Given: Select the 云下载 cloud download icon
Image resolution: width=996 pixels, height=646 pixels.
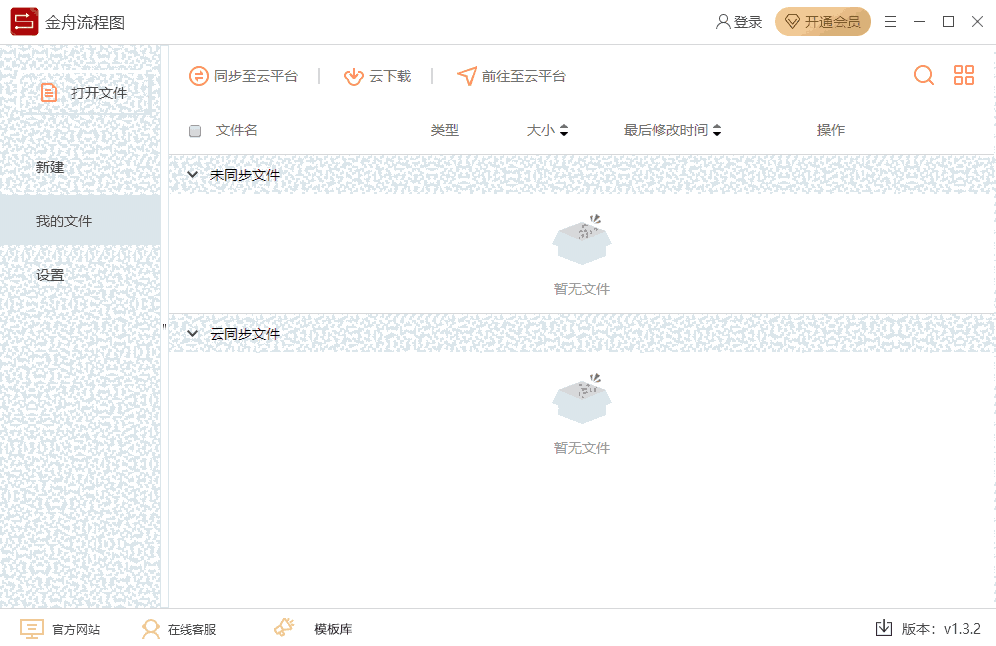Looking at the screenshot, I should coord(354,75).
